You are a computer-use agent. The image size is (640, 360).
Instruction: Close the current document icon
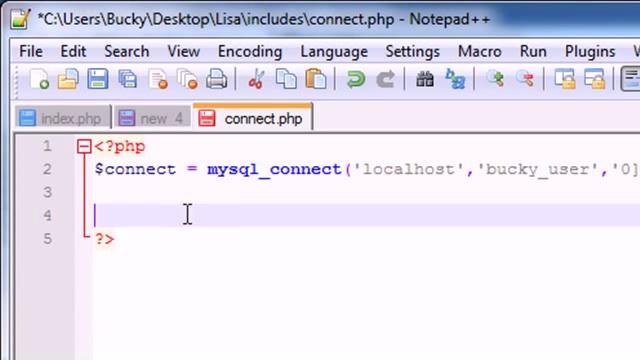pos(158,79)
